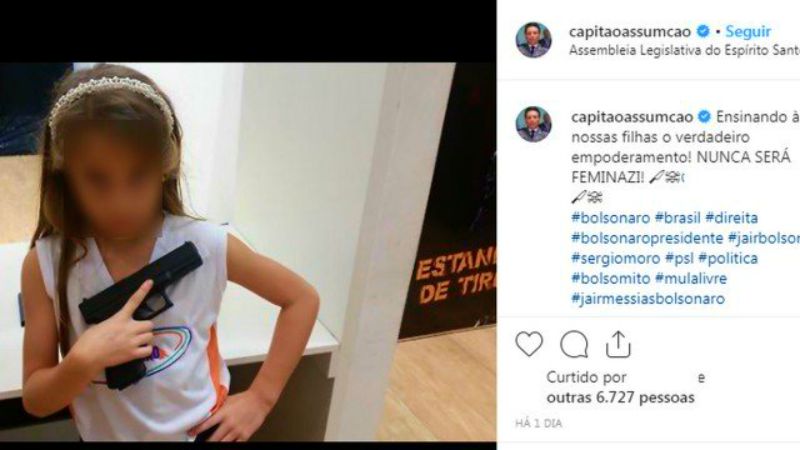The image size is (800, 450).
Task: Like the post with the heart icon
Action: pos(529,344)
